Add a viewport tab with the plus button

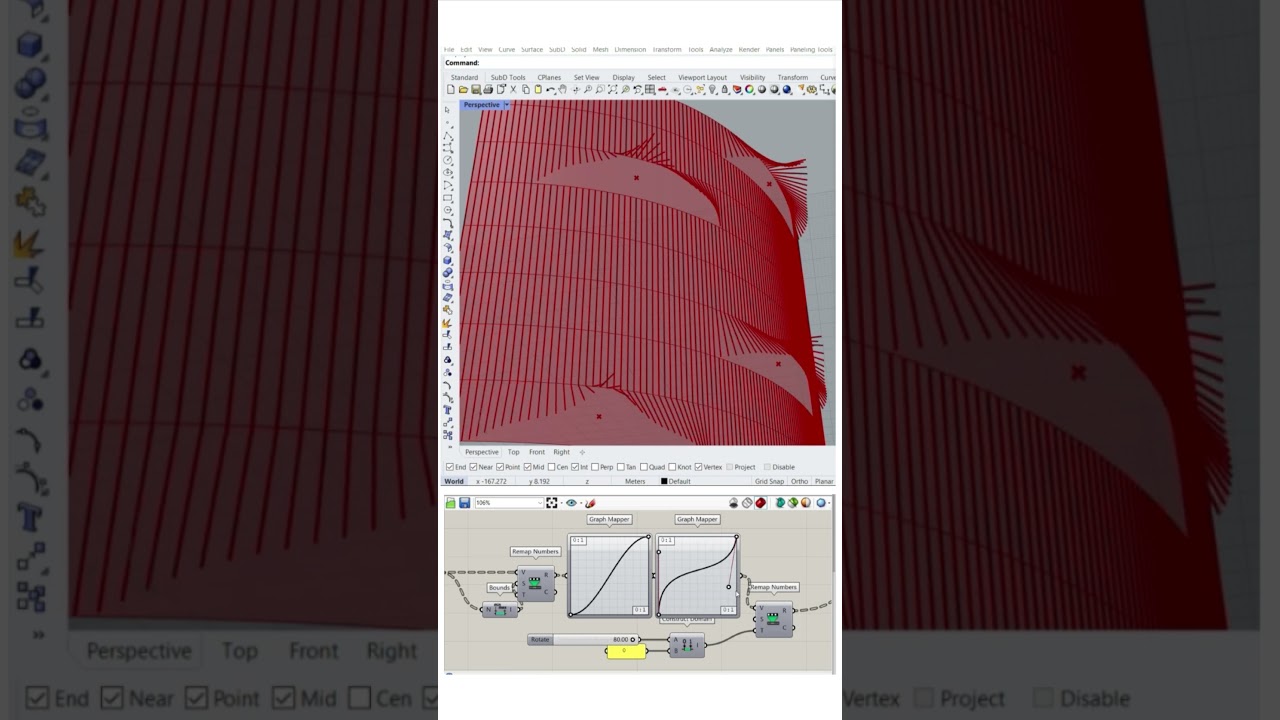point(582,452)
